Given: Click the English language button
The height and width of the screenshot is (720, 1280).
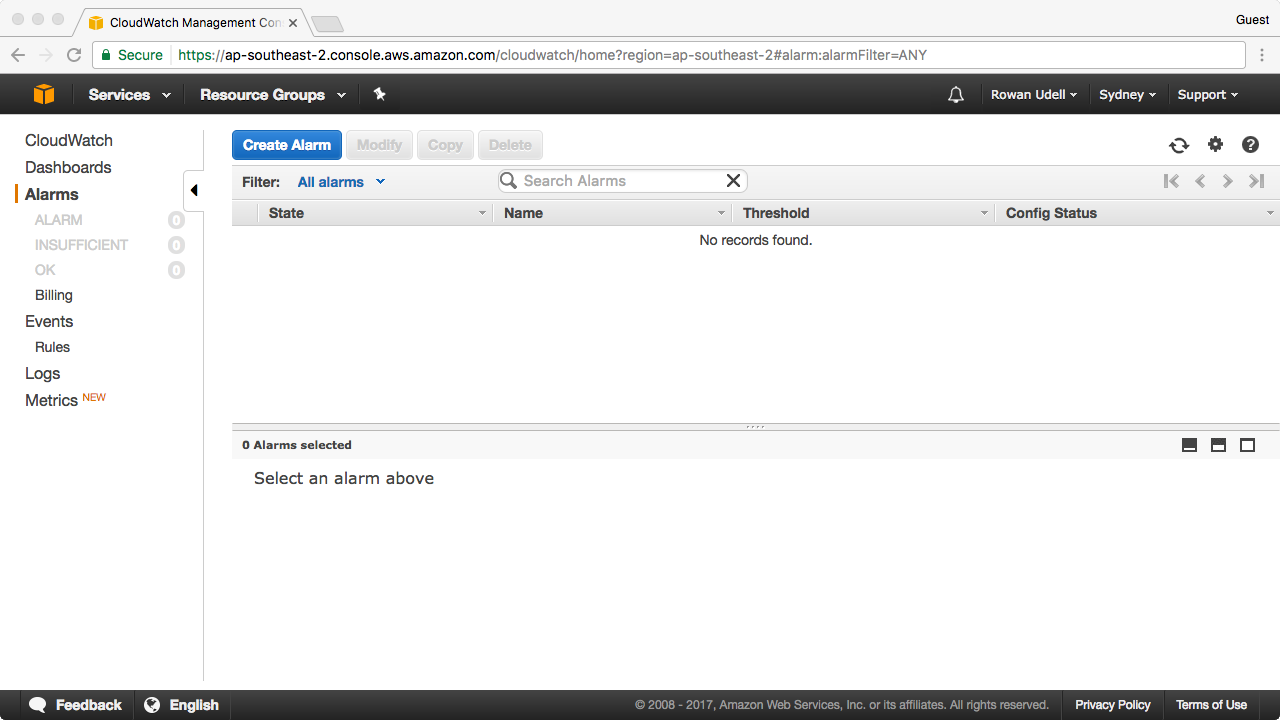Looking at the screenshot, I should pyautogui.click(x=181, y=705).
